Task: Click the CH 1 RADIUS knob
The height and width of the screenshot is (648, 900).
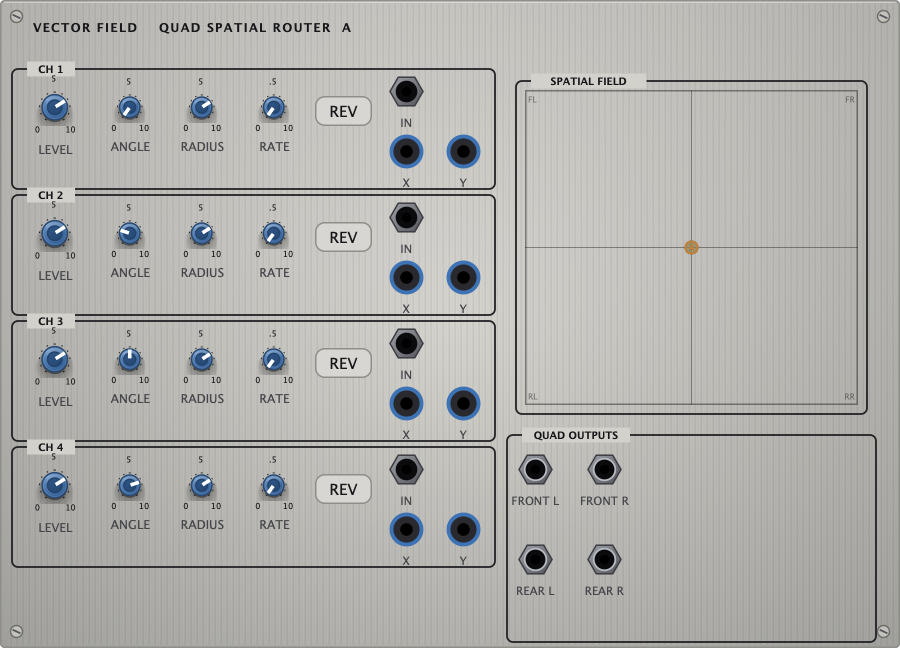Action: coord(202,108)
